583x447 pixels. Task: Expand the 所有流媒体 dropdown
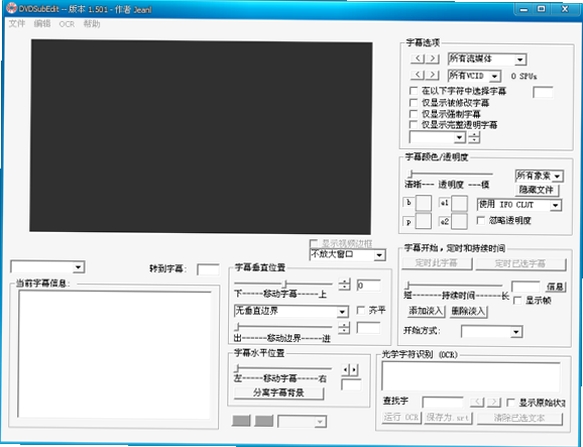[x=520, y=60]
